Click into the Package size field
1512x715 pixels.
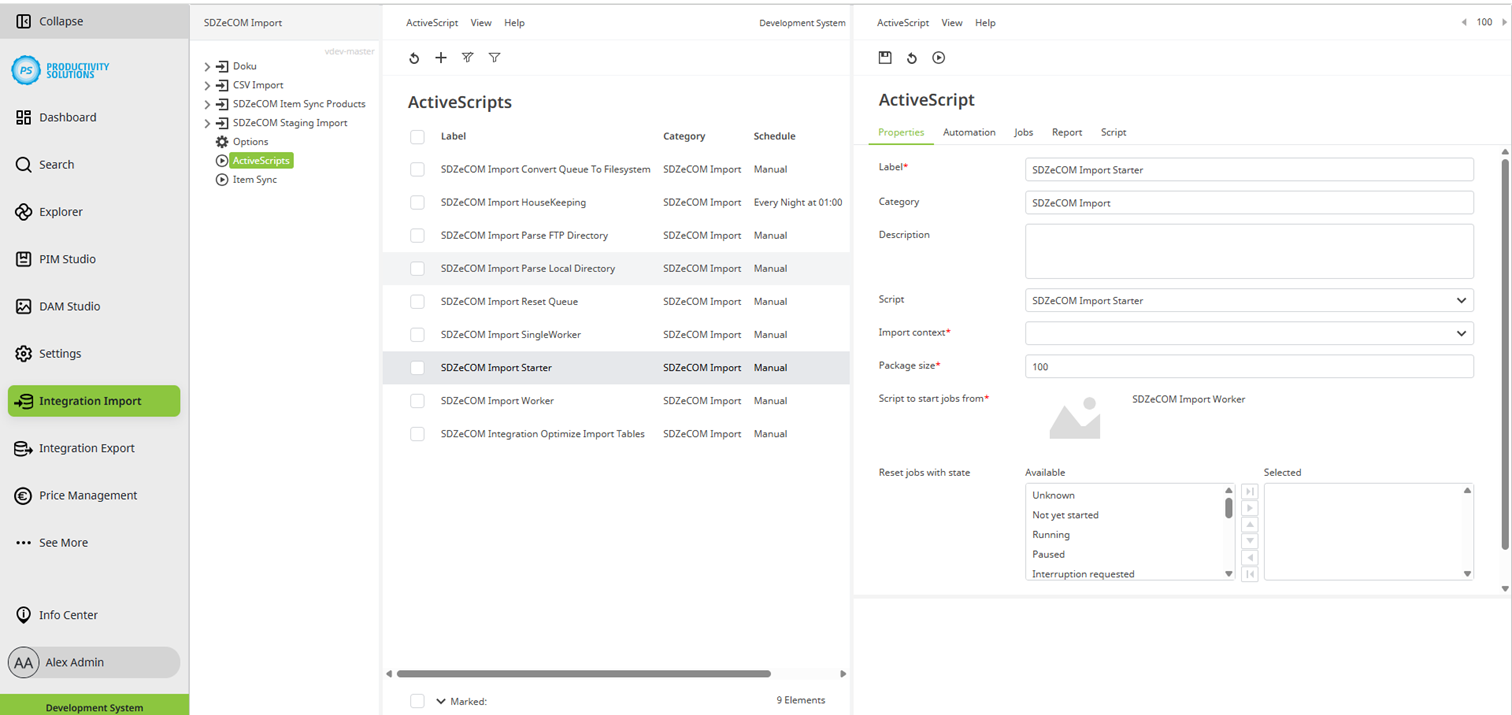pos(1249,366)
